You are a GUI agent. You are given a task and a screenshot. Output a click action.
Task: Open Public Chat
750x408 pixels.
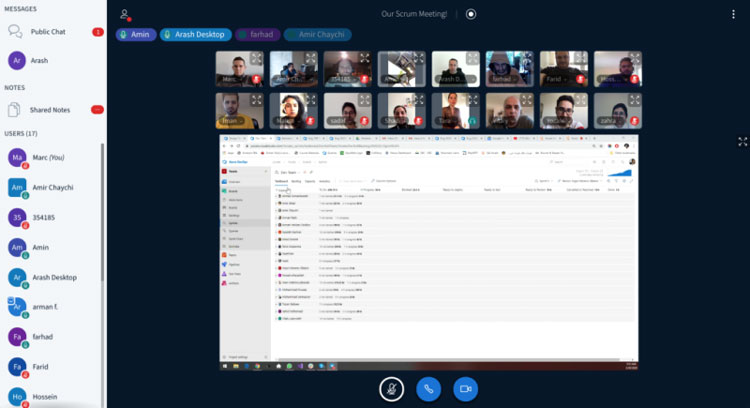tap(48, 32)
